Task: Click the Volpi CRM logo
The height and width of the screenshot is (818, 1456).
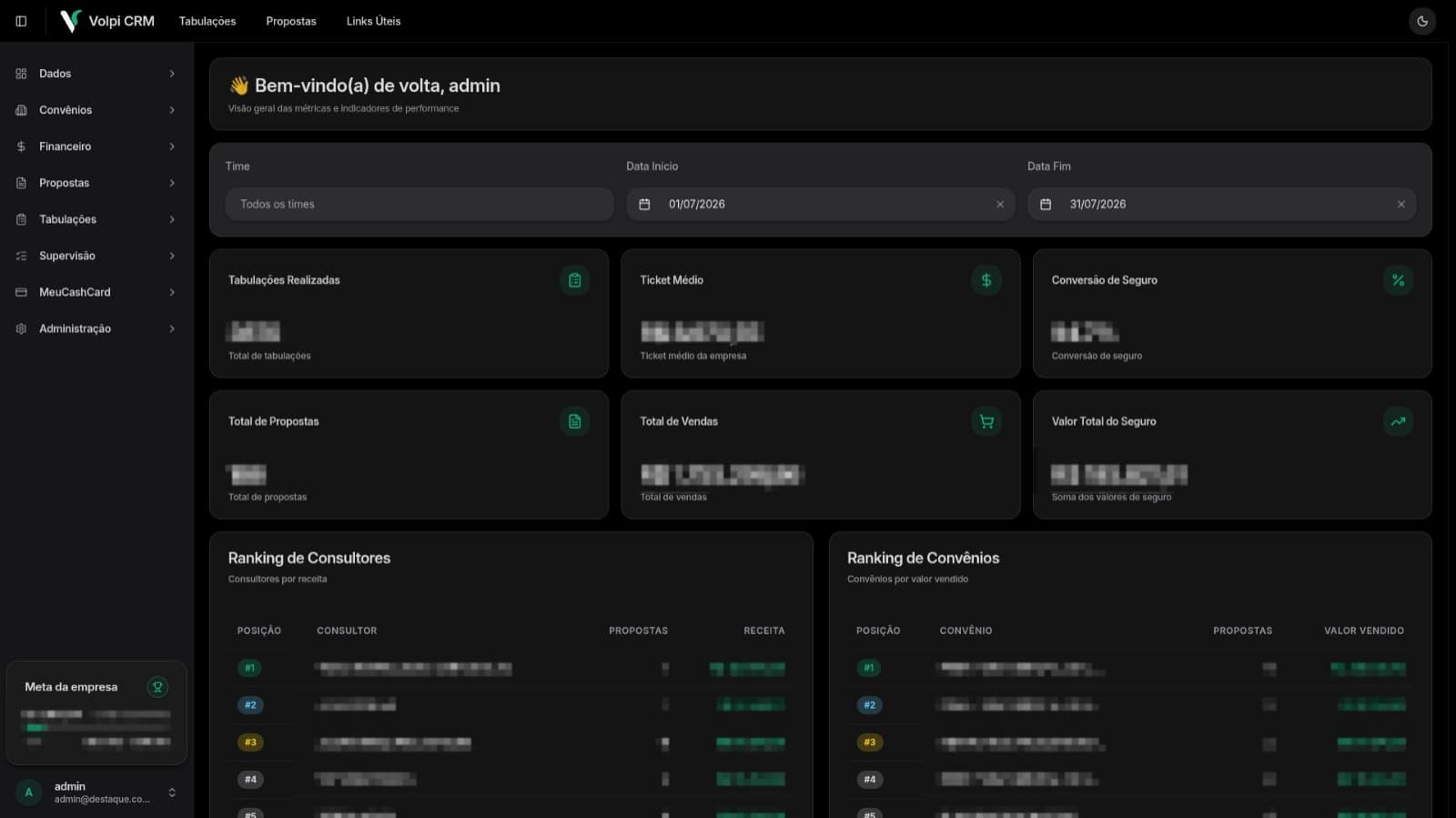Action: point(107,21)
